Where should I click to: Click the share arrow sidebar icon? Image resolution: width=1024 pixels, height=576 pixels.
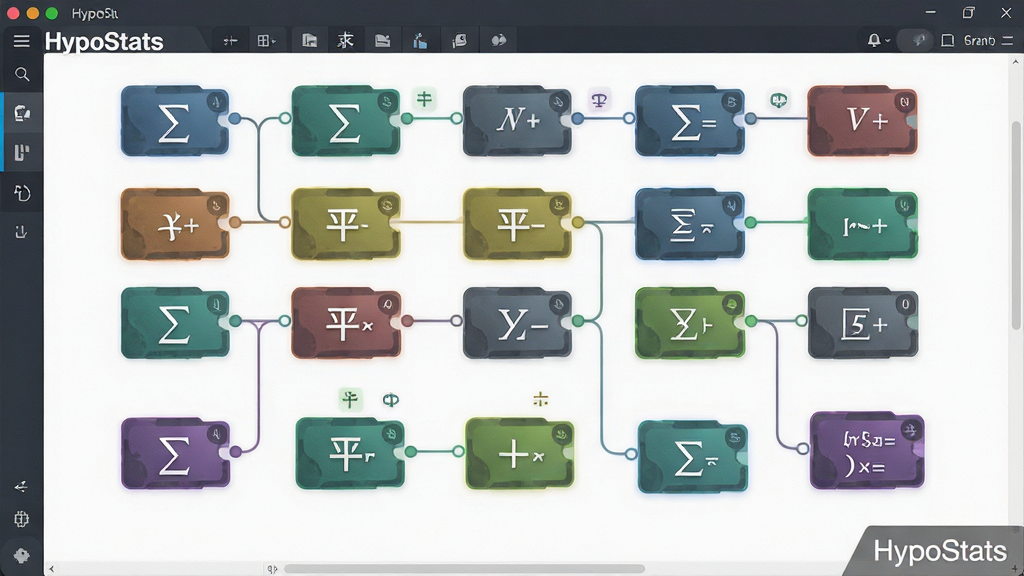coord(21,487)
